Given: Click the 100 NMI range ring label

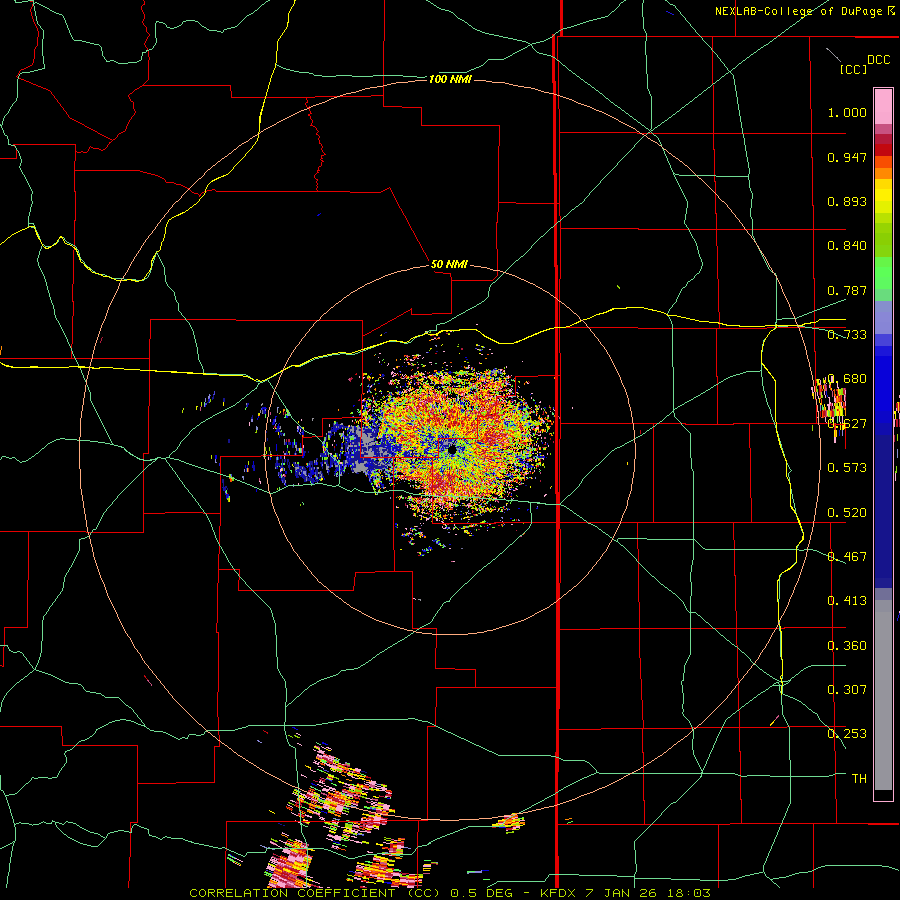Looking at the screenshot, I should pos(450,79).
